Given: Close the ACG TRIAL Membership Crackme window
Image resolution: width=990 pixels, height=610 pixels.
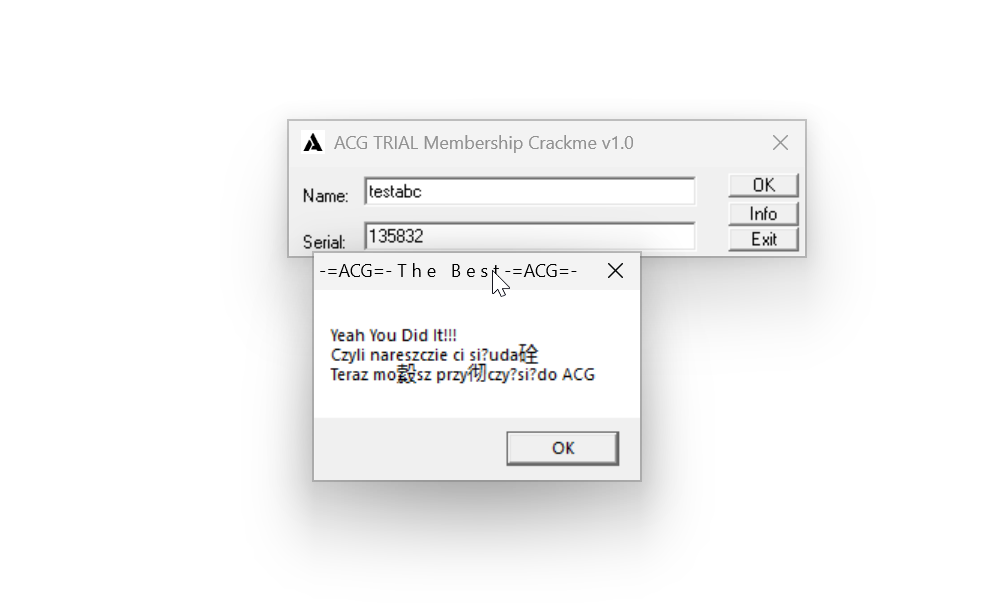Looking at the screenshot, I should pyautogui.click(x=780, y=143).
